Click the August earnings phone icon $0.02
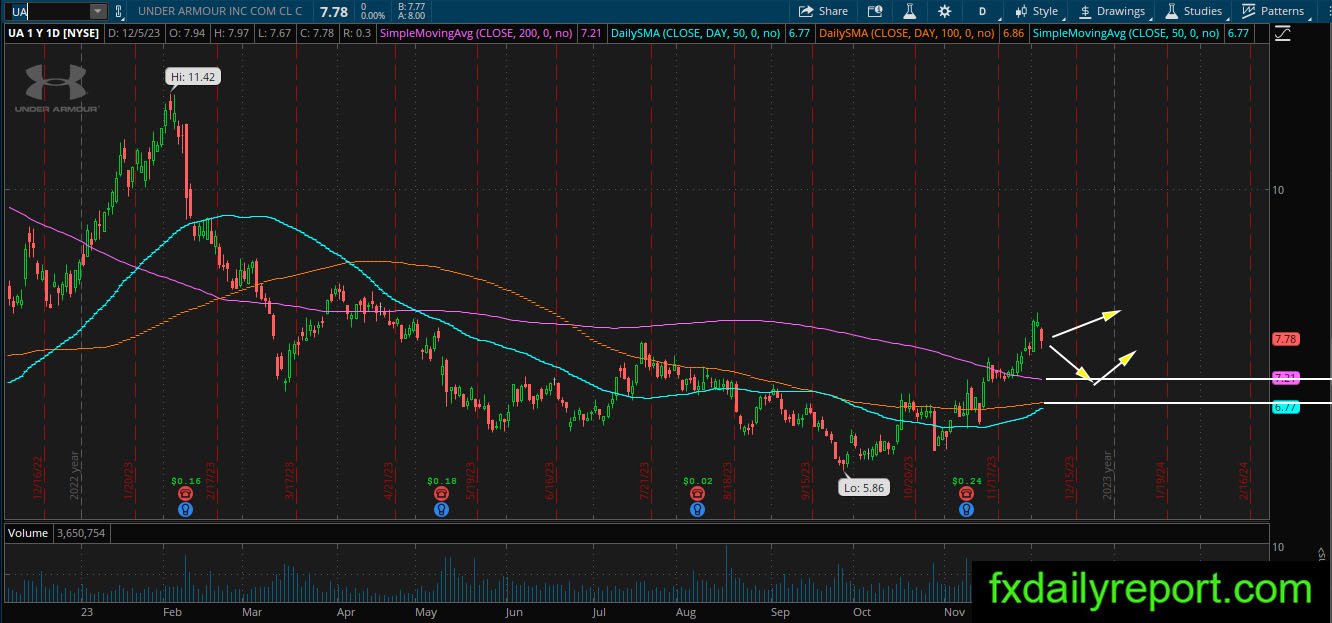Screen dimensions: 1332x623 [x=698, y=494]
